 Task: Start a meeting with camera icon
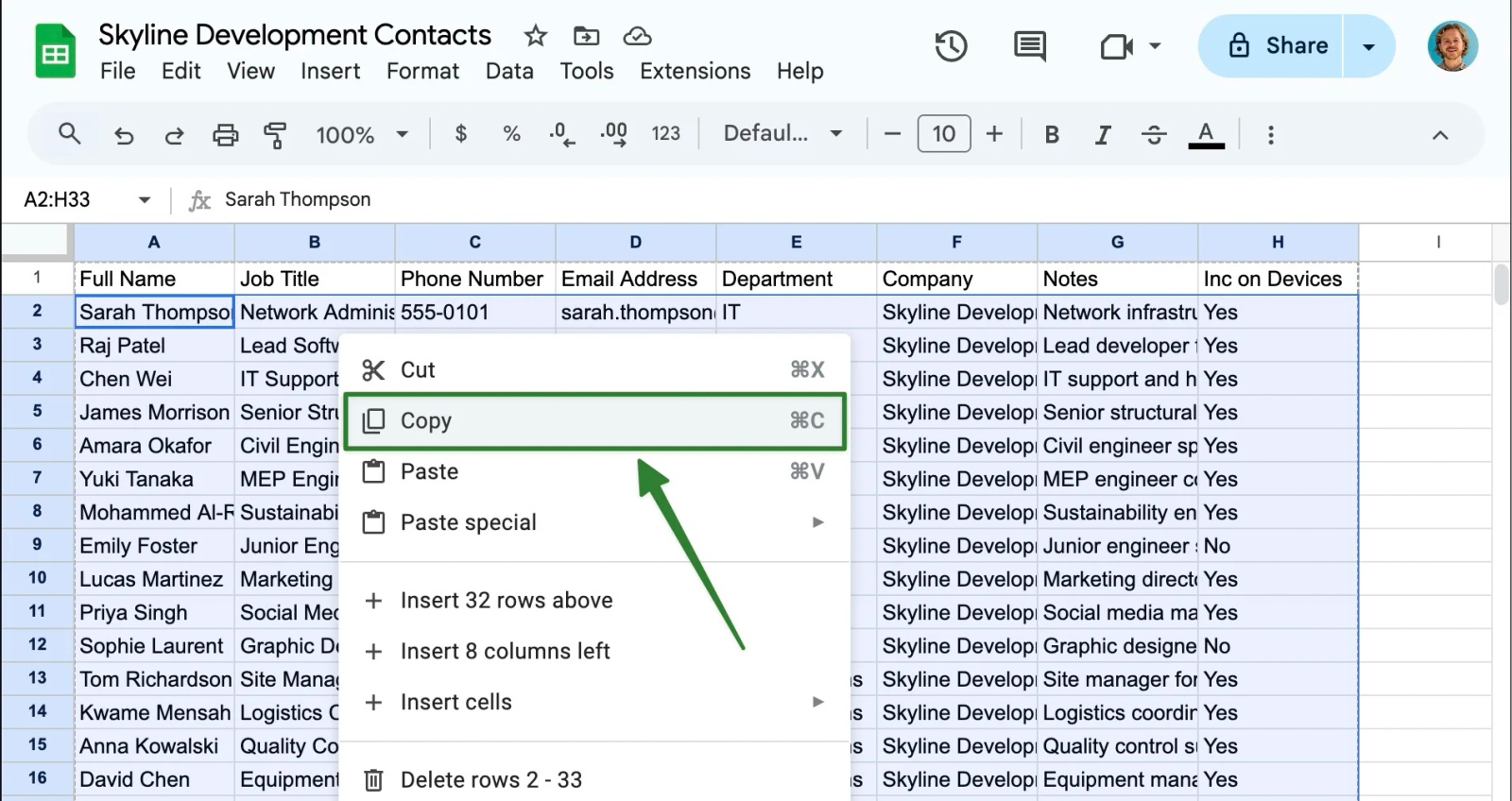tap(1116, 45)
